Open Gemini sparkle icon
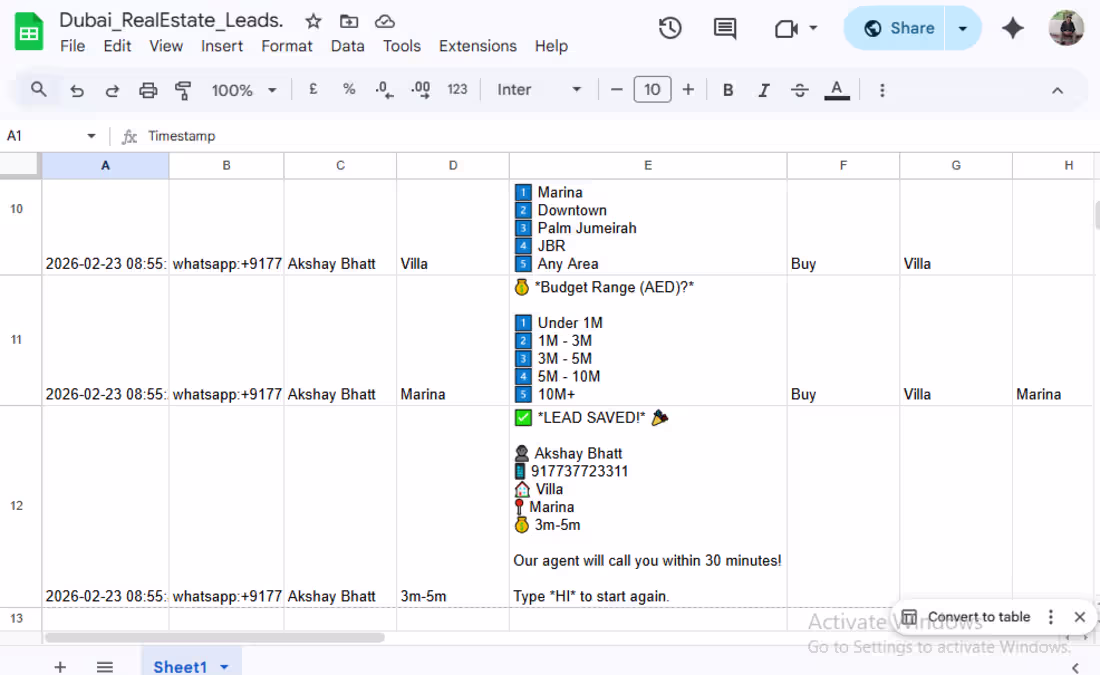 point(1012,28)
